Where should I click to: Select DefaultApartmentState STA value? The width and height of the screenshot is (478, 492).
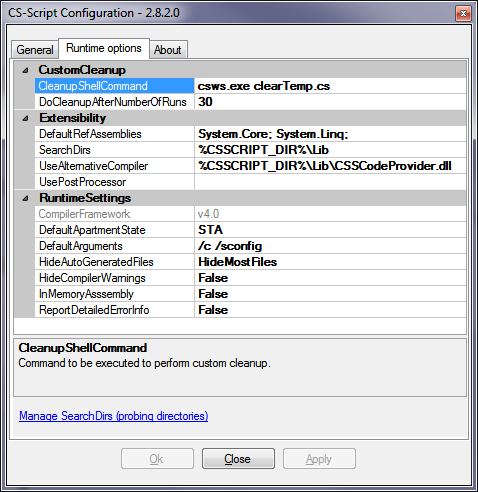point(330,230)
